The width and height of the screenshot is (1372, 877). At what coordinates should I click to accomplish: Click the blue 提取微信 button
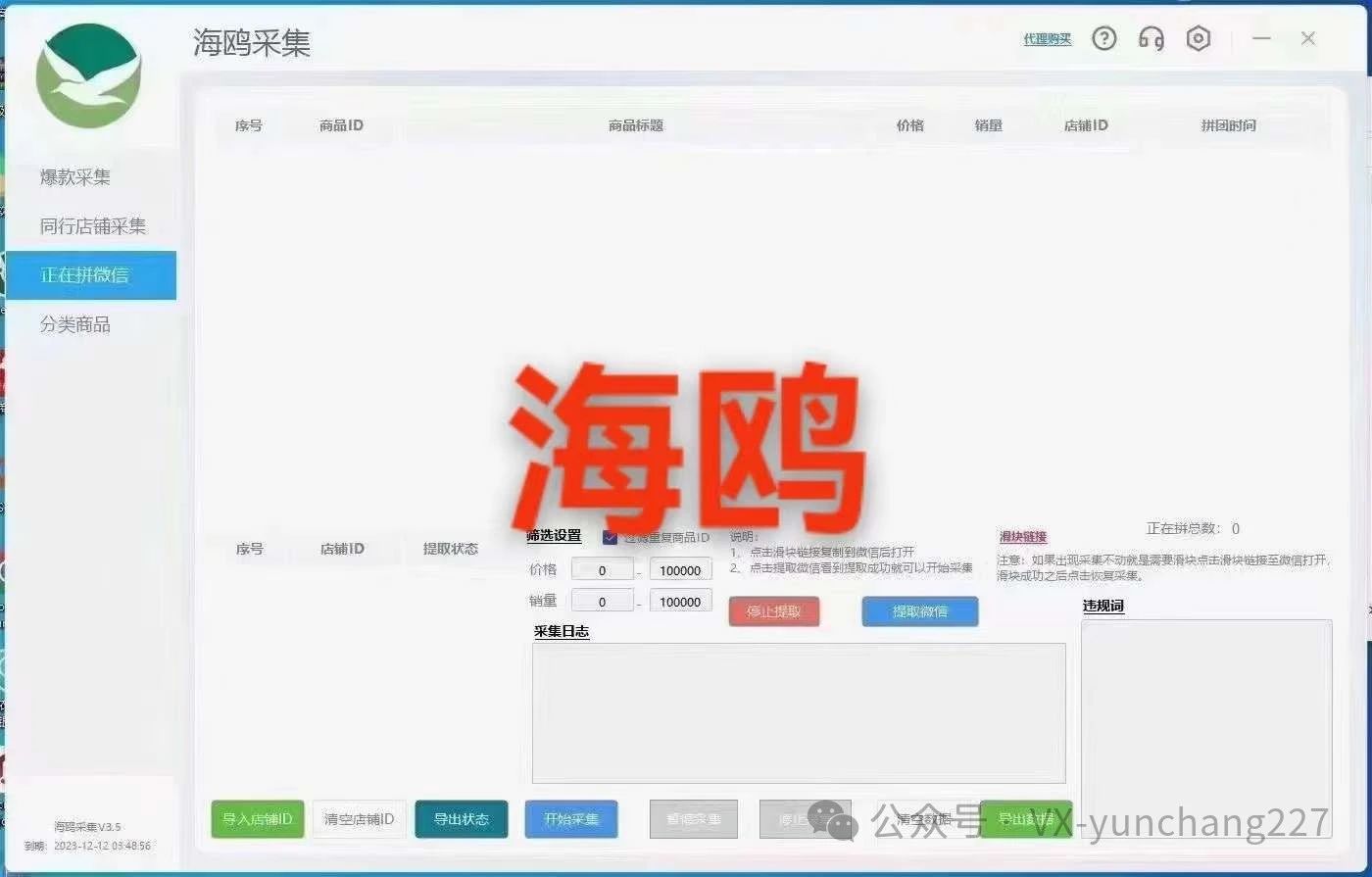pyautogui.click(x=920, y=611)
